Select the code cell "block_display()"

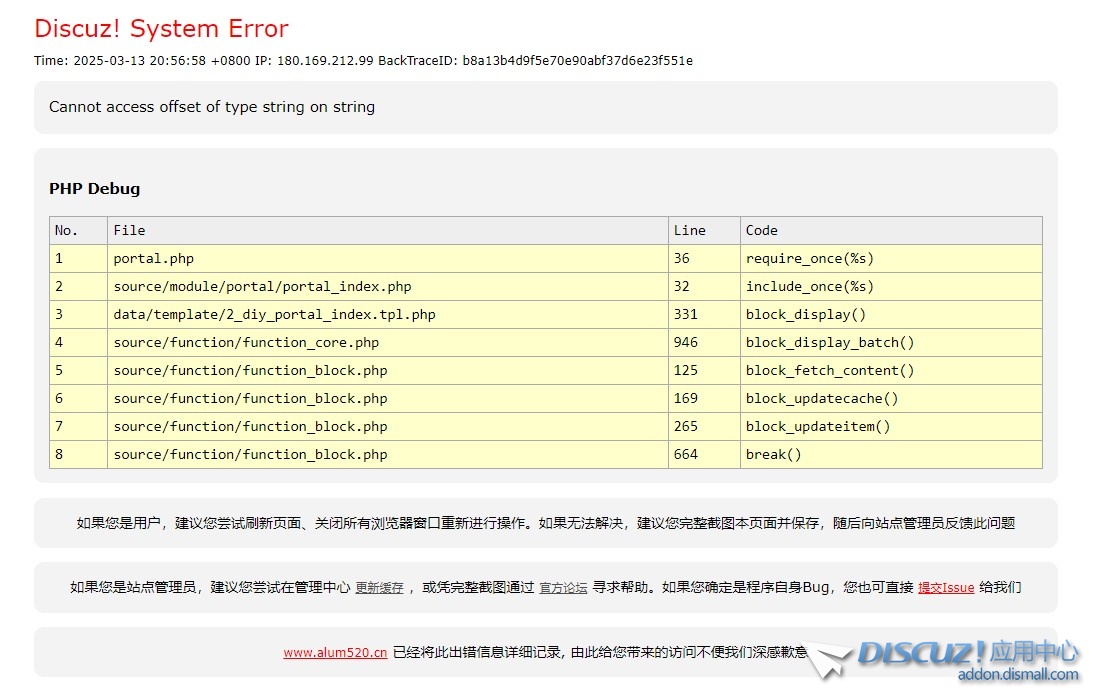point(891,315)
